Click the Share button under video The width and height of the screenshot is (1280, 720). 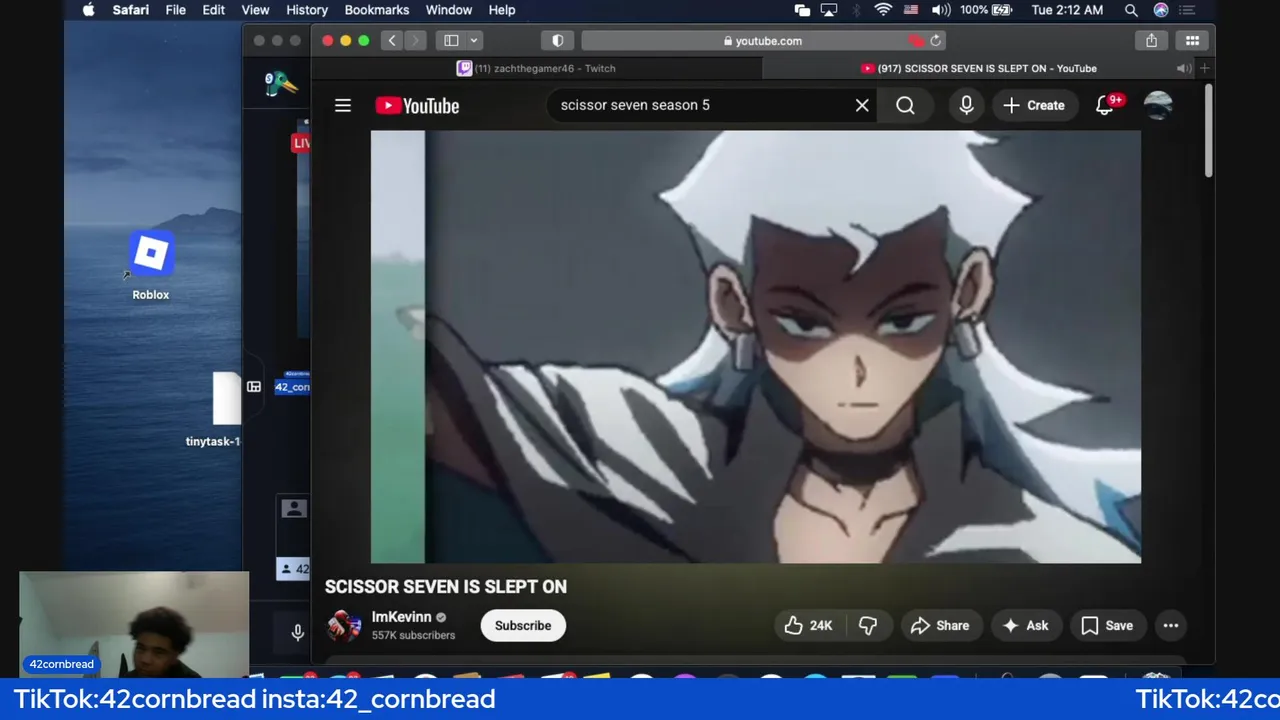click(x=940, y=625)
